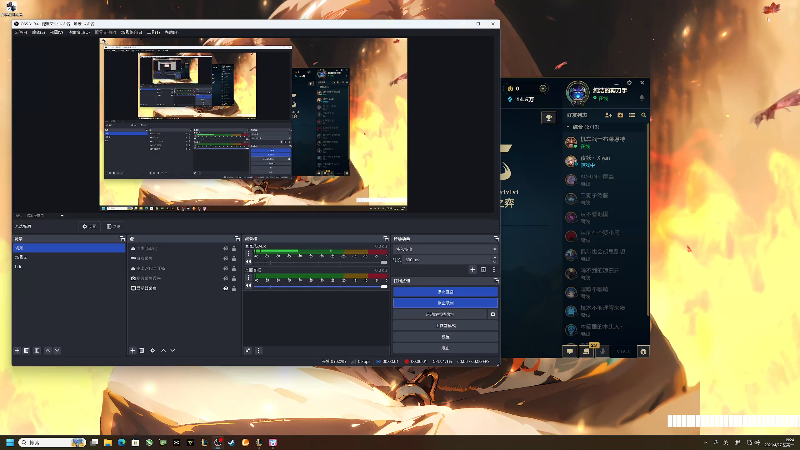Screen dimensions: 800x450
Task: Pop out the Audio Mixer dock with float icon
Action: [x=386, y=239]
